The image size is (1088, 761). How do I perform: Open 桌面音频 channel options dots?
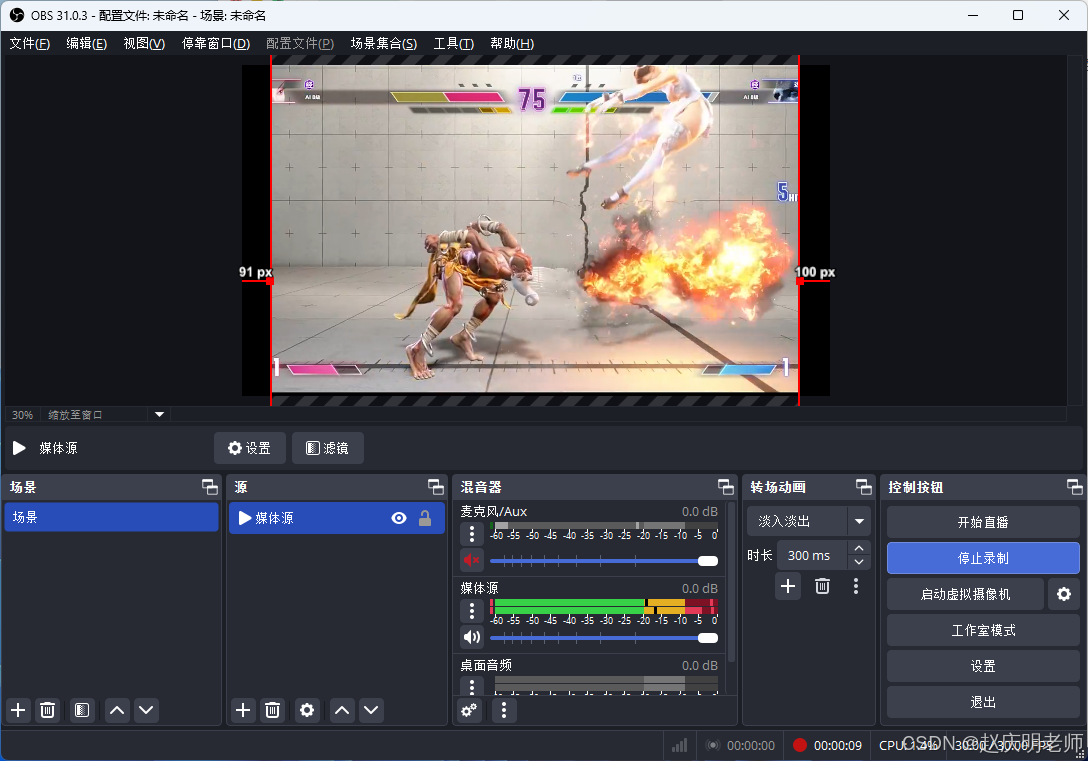pyautogui.click(x=472, y=687)
